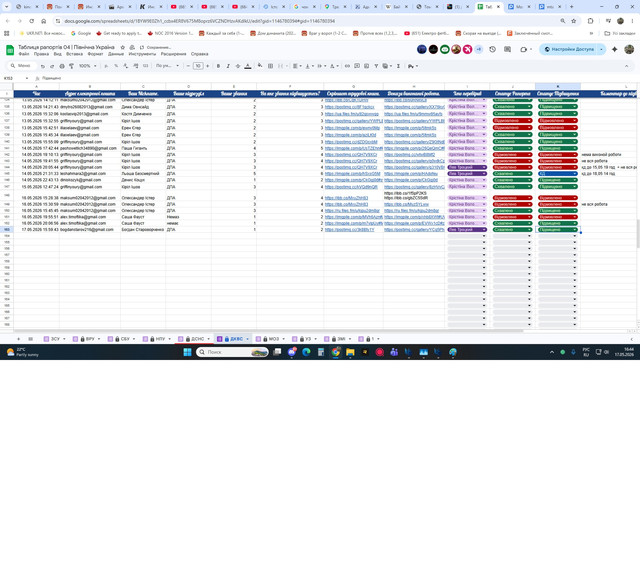Screen dimensions: 640x584
Task: Apply bold with the B icon
Action: click(x=218, y=66)
